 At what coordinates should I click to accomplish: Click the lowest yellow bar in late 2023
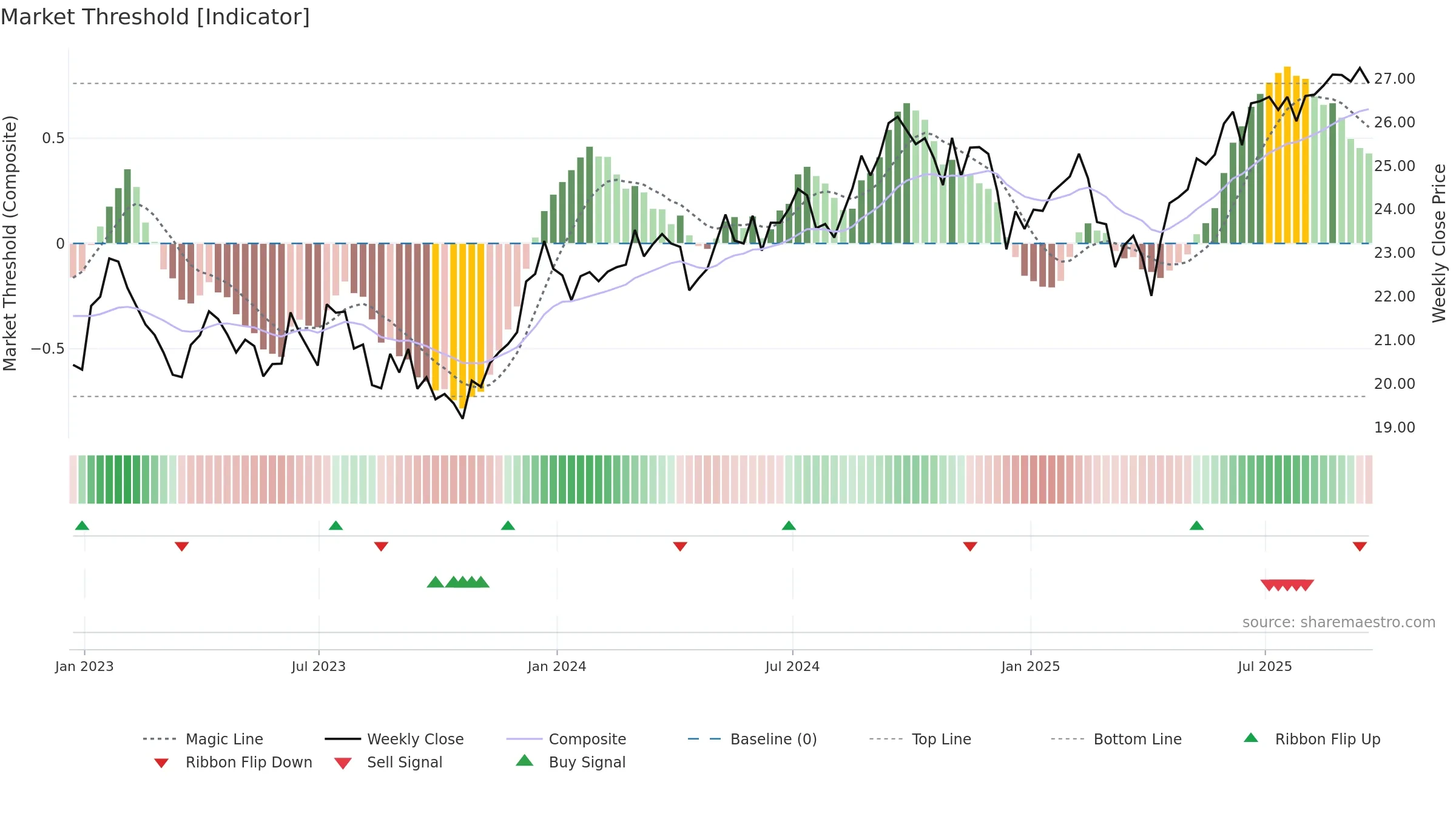click(462, 326)
